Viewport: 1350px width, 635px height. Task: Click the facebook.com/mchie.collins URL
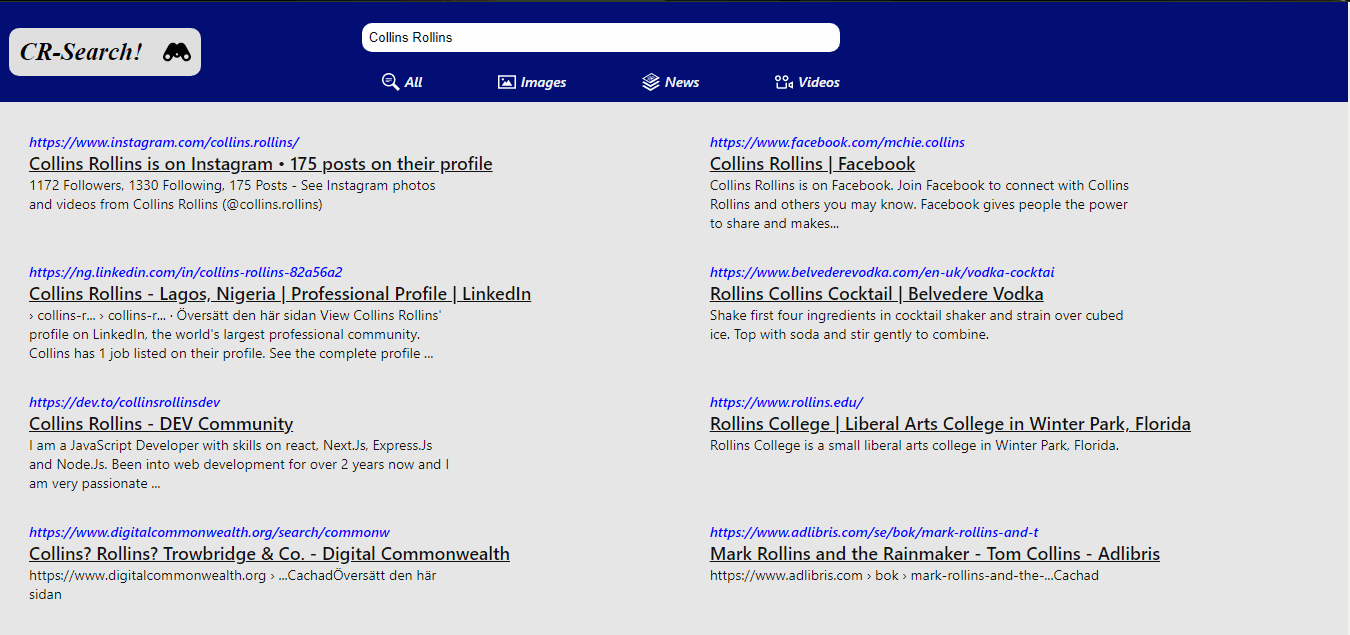837,142
